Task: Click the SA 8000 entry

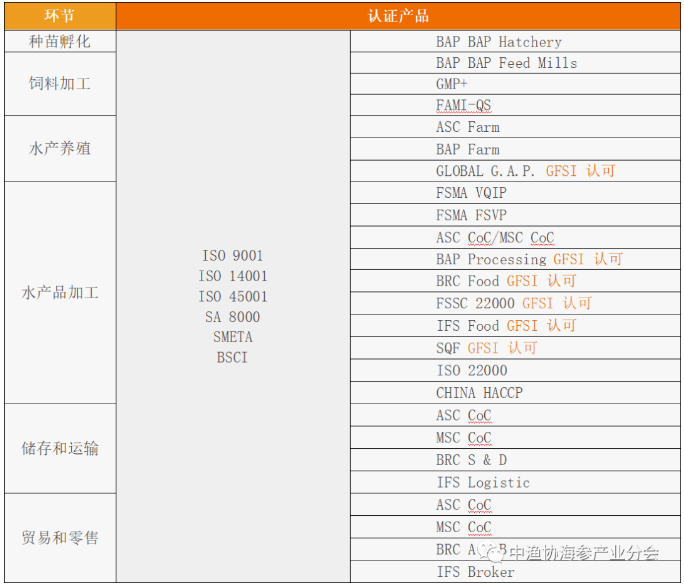Action: (x=233, y=317)
